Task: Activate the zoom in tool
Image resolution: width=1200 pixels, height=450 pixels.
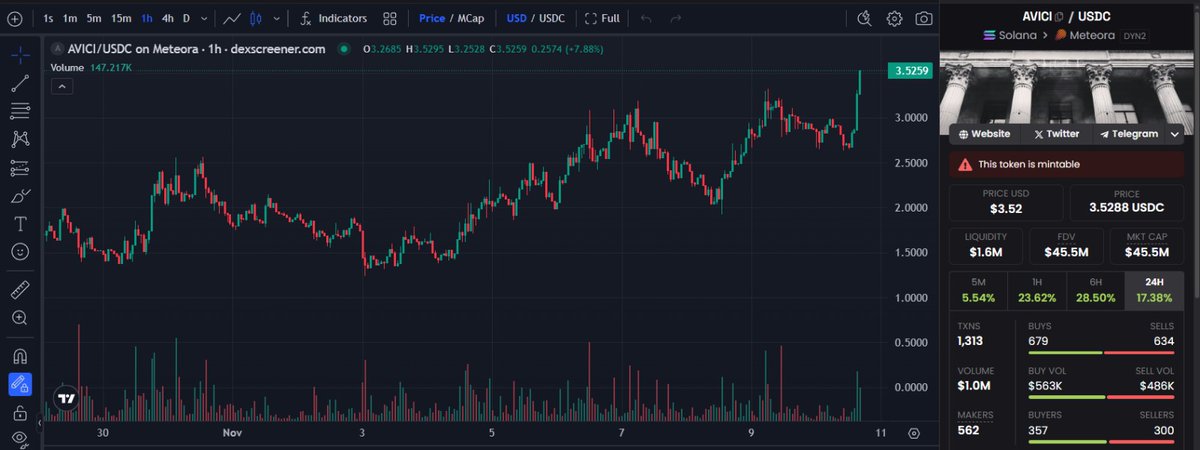Action: coord(19,318)
